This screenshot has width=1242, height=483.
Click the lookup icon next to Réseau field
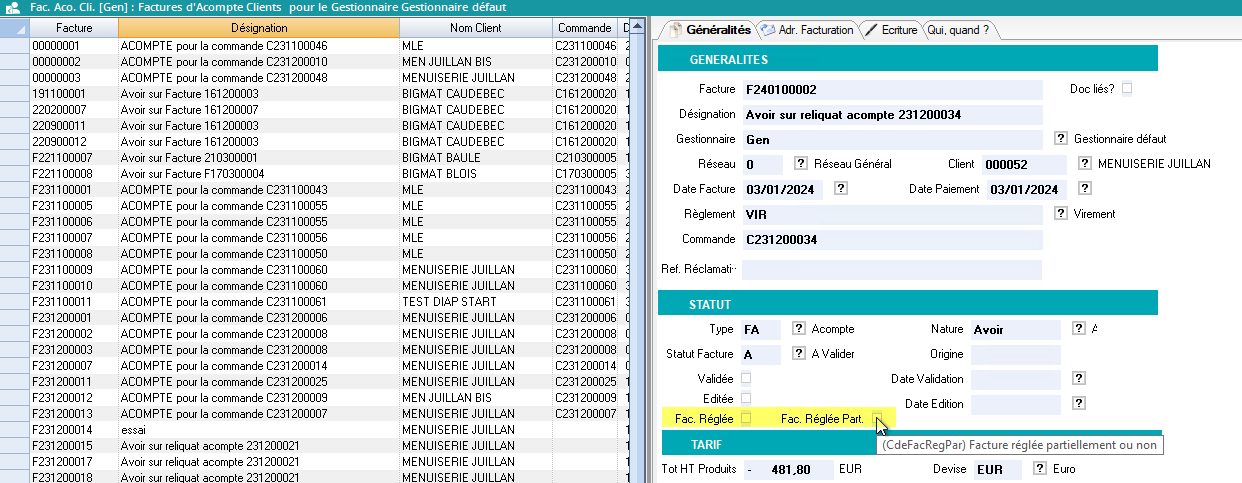801,164
